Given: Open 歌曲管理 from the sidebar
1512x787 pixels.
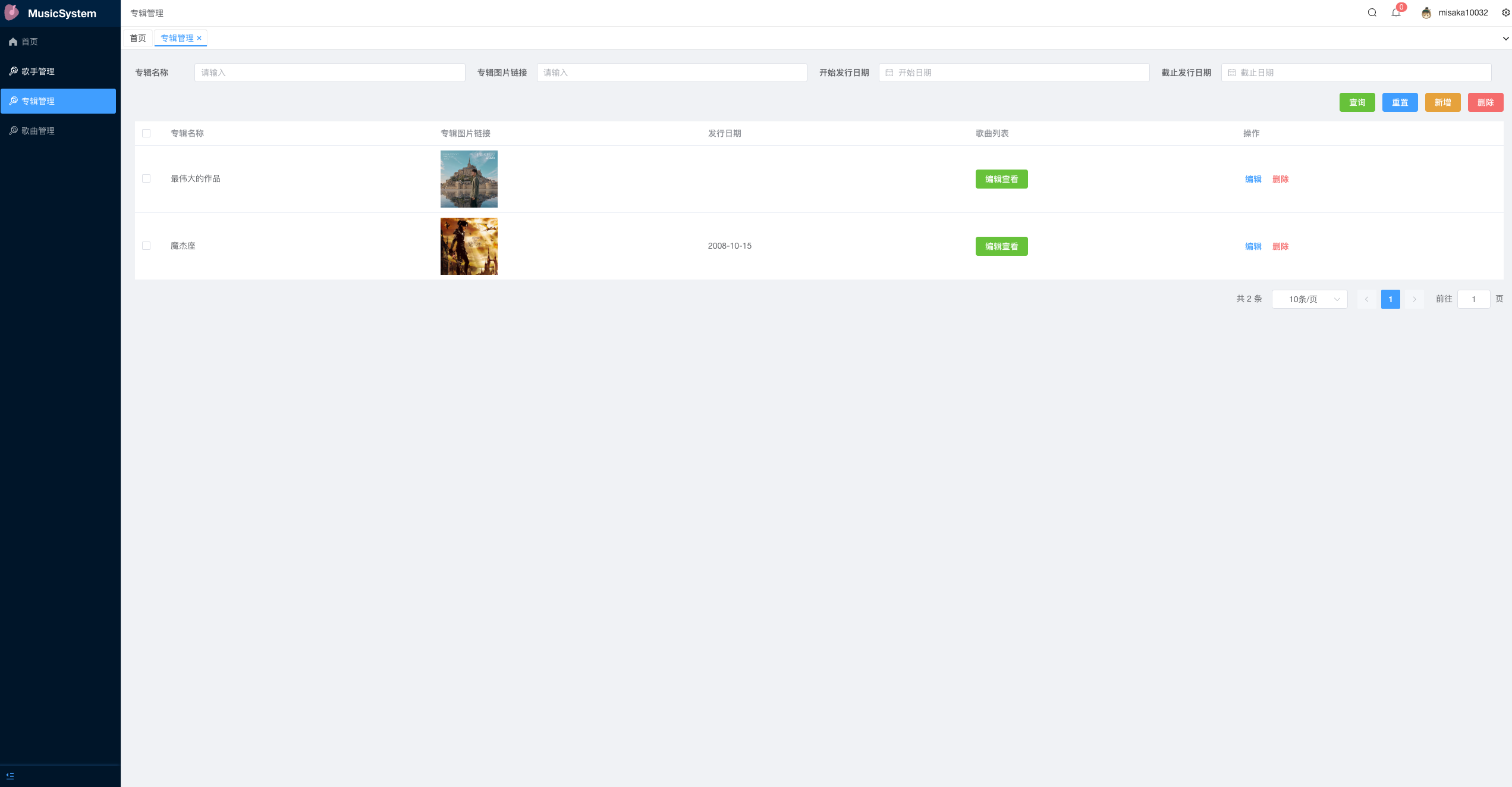Looking at the screenshot, I should tap(38, 131).
